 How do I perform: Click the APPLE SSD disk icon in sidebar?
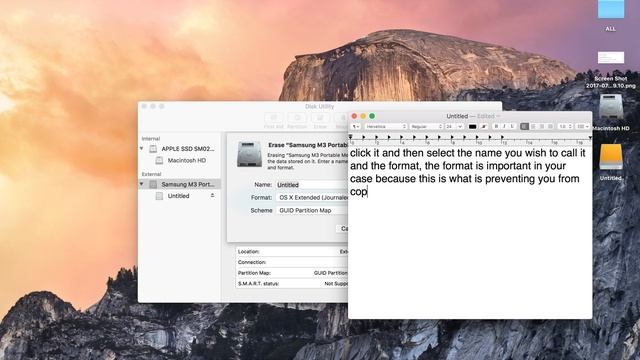pos(153,149)
